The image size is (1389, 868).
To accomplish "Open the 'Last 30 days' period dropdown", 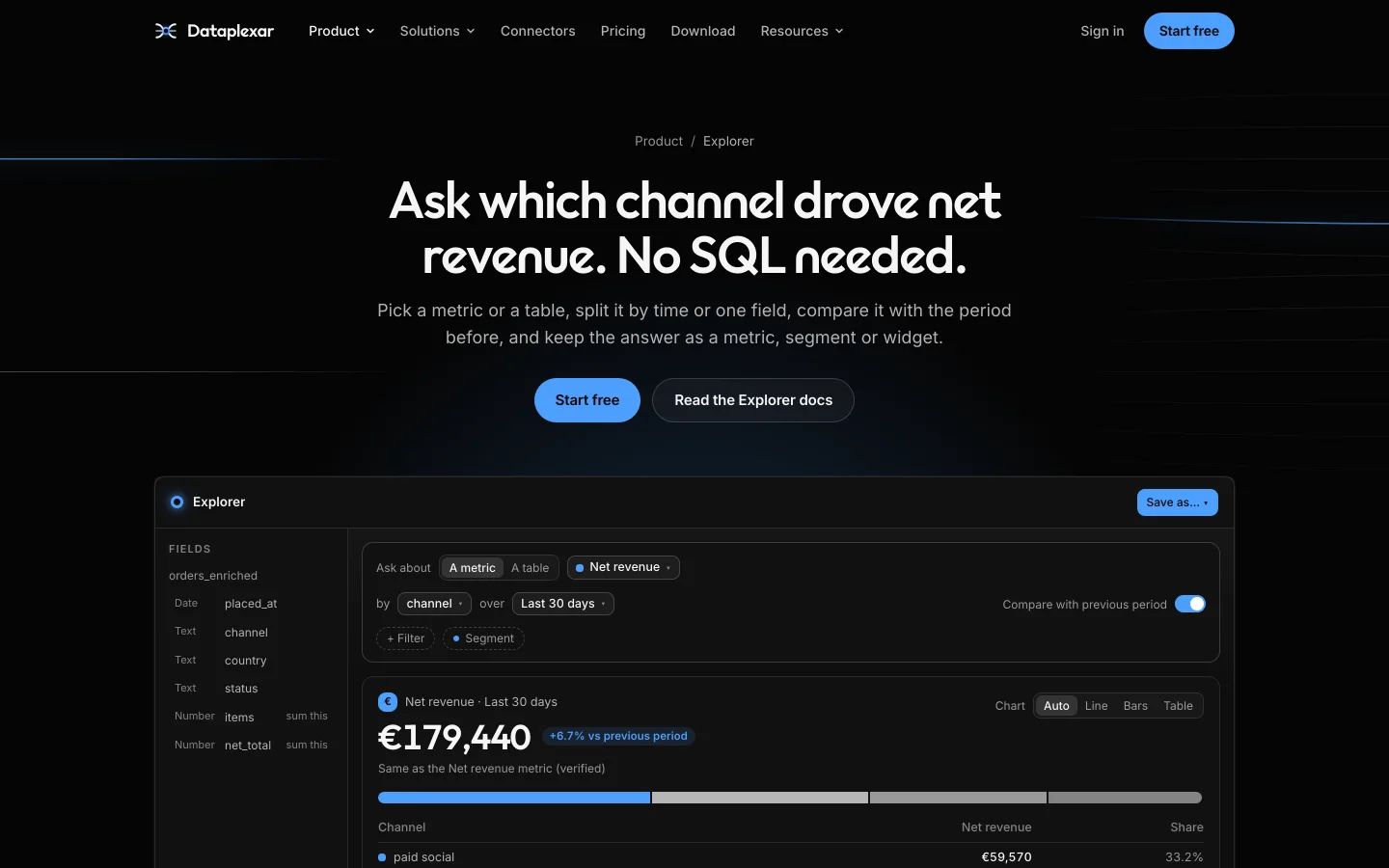I will [x=563, y=604].
